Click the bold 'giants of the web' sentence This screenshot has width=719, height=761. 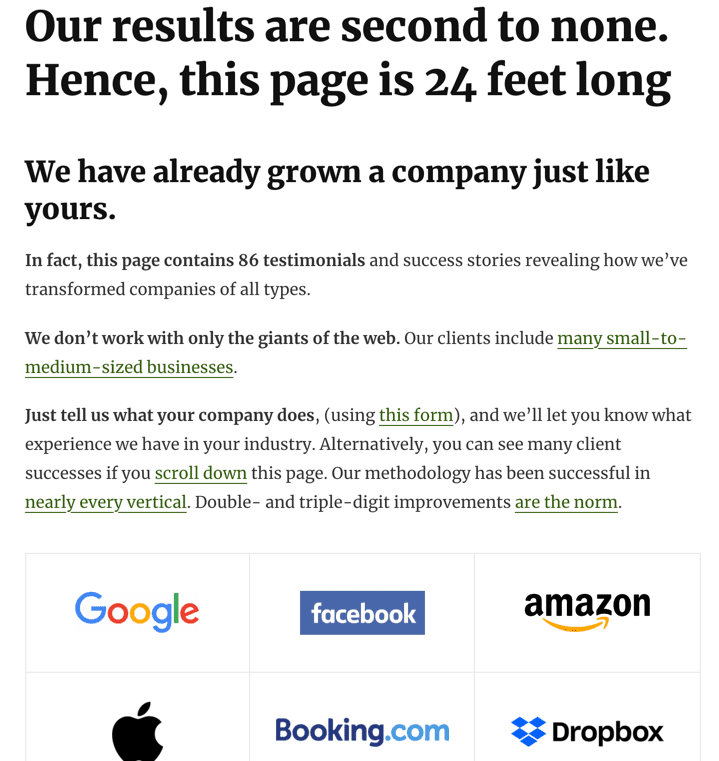[213, 338]
